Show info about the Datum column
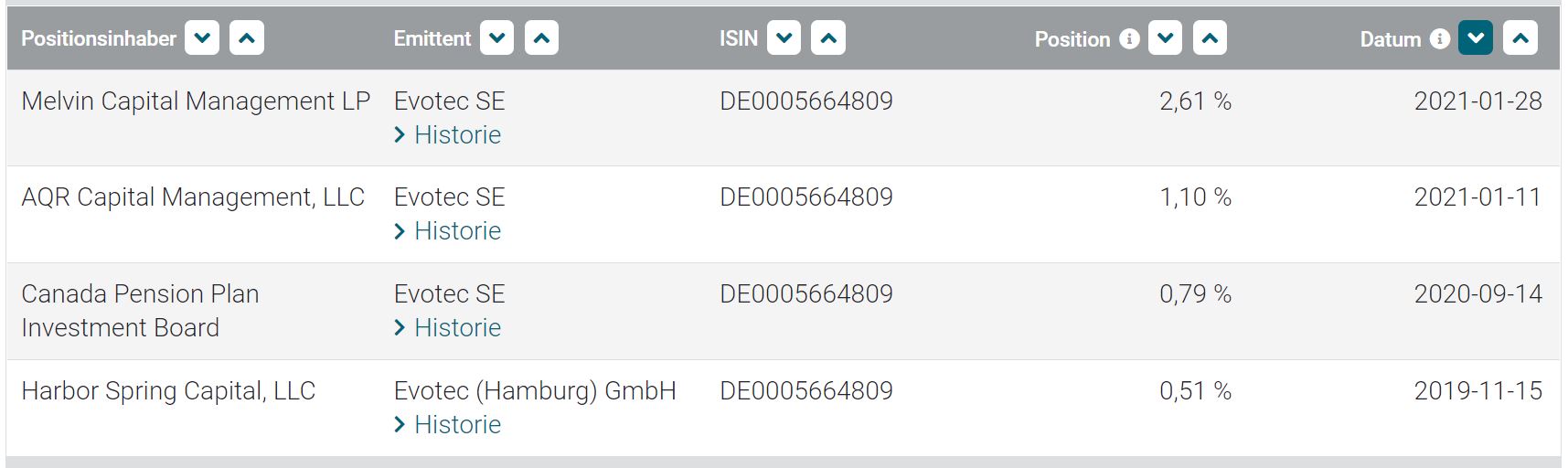Viewport: 1568px width, 468px height. pyautogui.click(x=1440, y=38)
